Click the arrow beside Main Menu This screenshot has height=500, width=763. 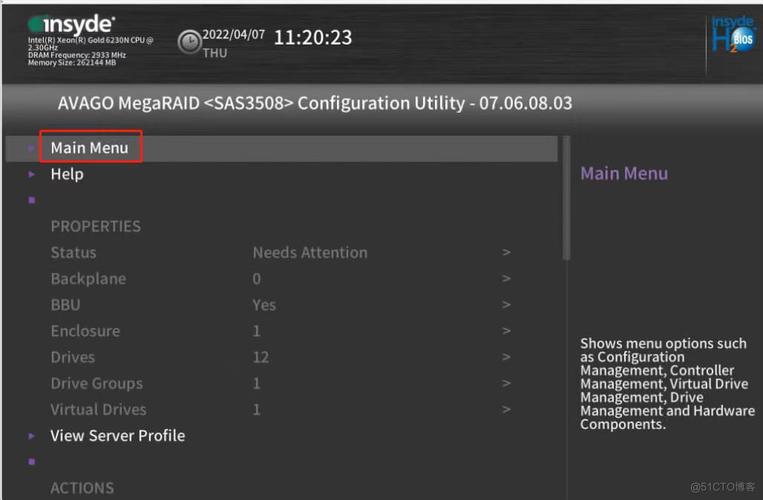[x=32, y=148]
